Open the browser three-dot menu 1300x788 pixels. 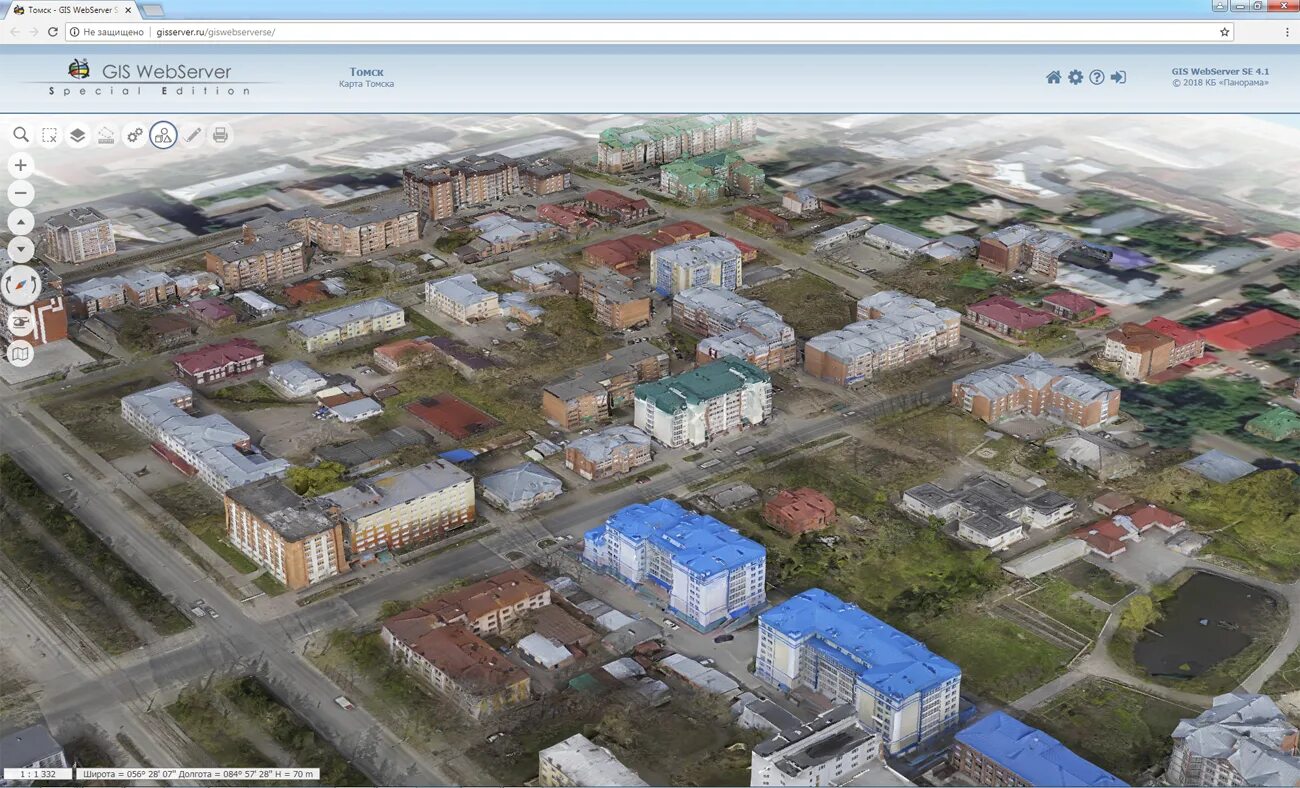coord(1287,32)
